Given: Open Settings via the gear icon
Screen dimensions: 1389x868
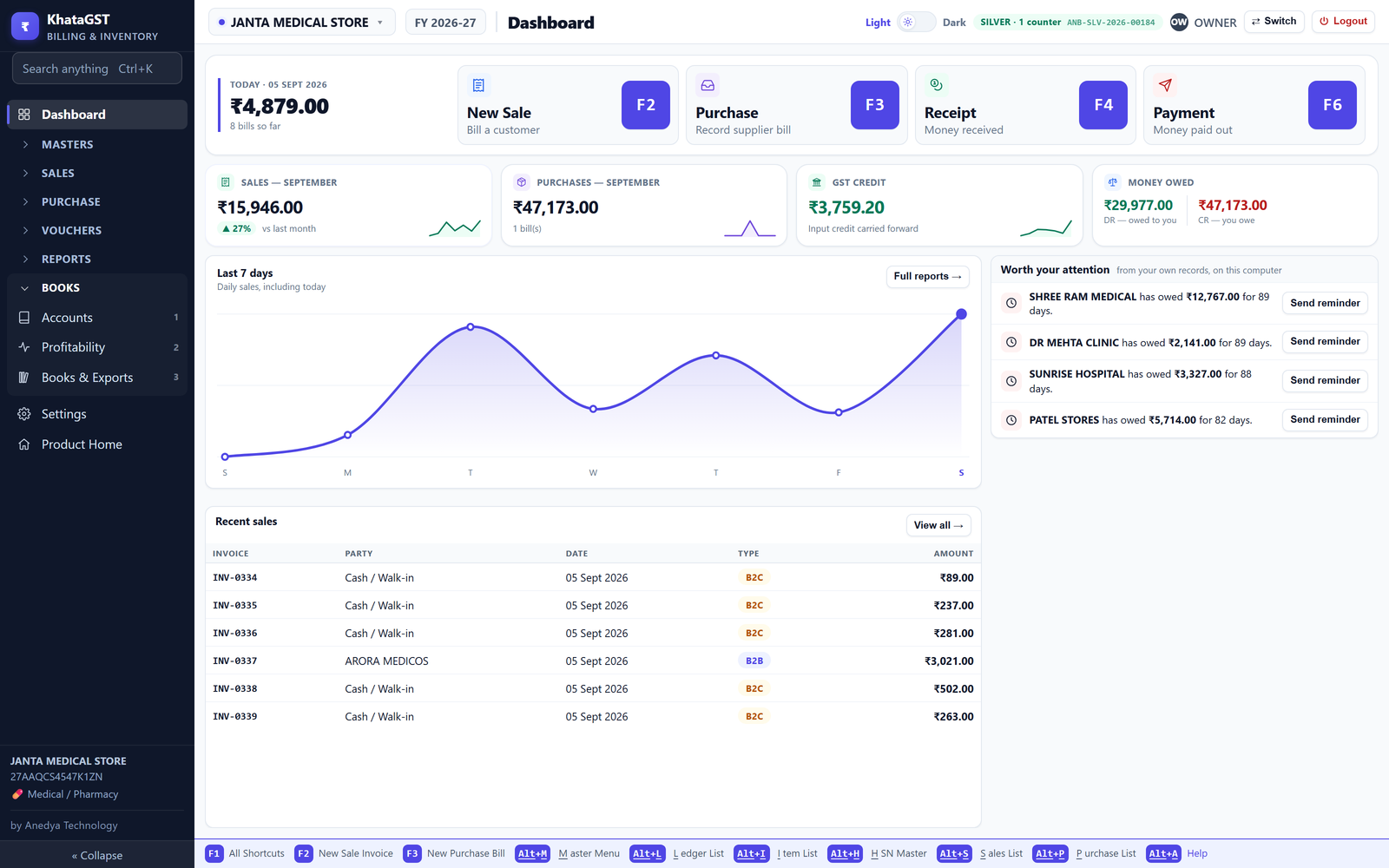Looking at the screenshot, I should (x=24, y=414).
